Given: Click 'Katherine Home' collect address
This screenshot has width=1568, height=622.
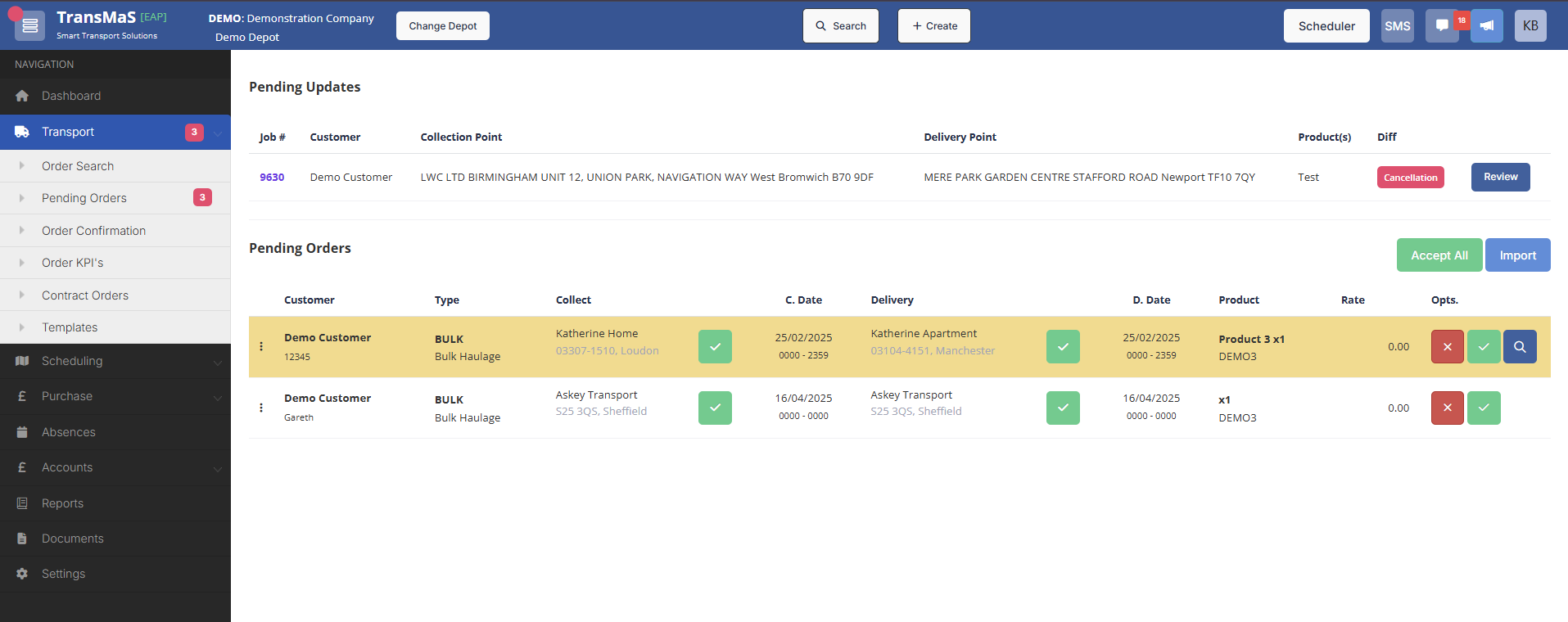Looking at the screenshot, I should coord(597,334).
